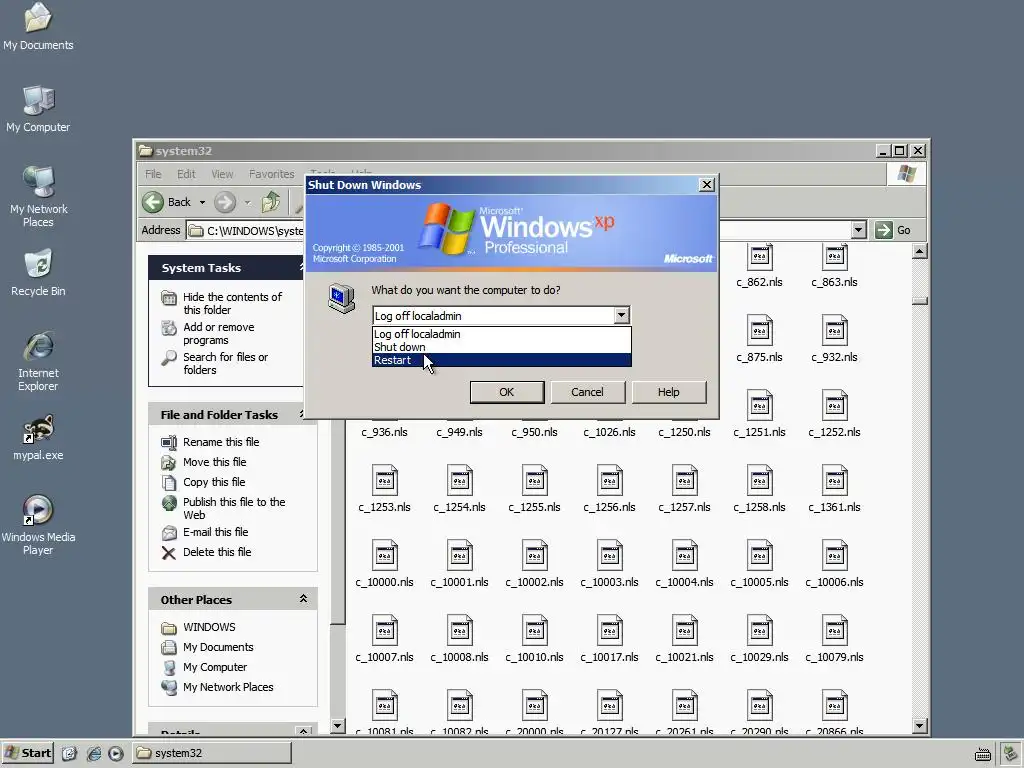Go back with the Back arrow button
This screenshot has width=1024, height=768.
tap(167, 202)
